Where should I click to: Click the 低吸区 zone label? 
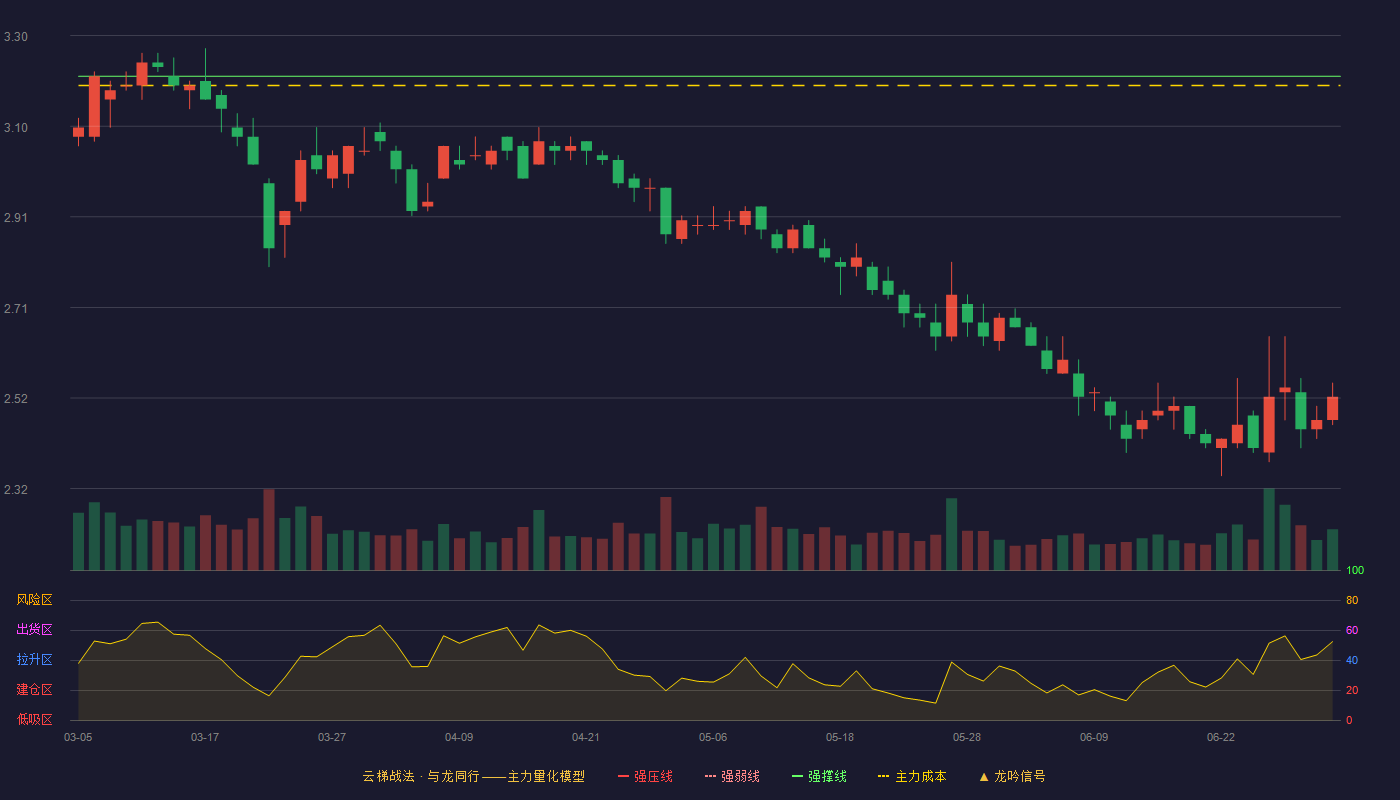coord(34,719)
